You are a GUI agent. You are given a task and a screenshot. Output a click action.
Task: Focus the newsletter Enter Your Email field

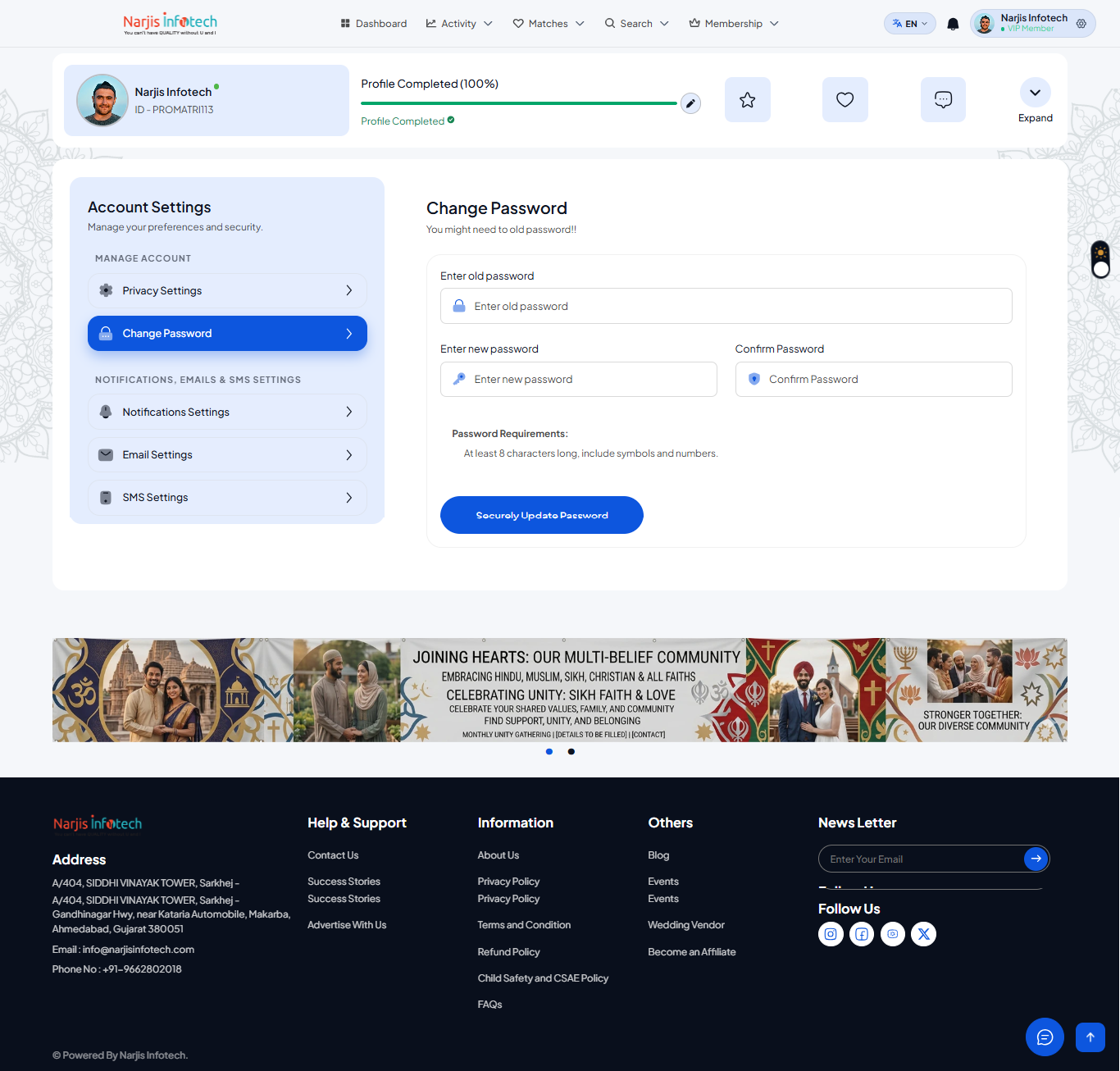coord(922,859)
